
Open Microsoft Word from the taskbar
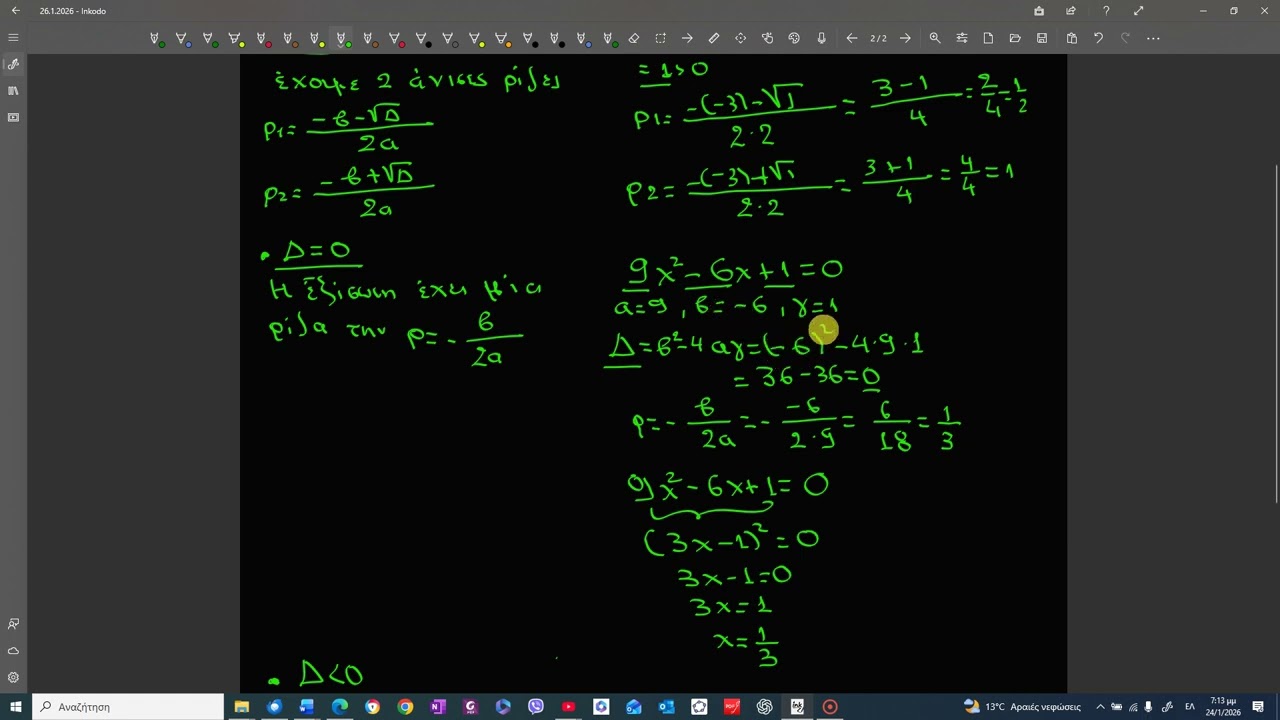[x=307, y=707]
